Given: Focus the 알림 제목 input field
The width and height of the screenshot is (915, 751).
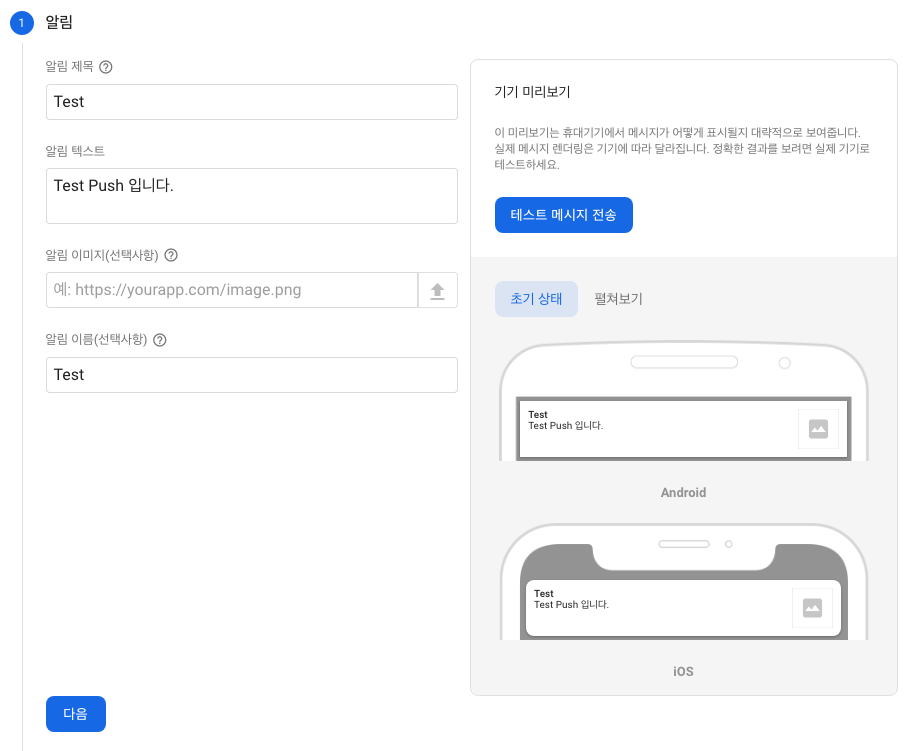Looking at the screenshot, I should 252,102.
